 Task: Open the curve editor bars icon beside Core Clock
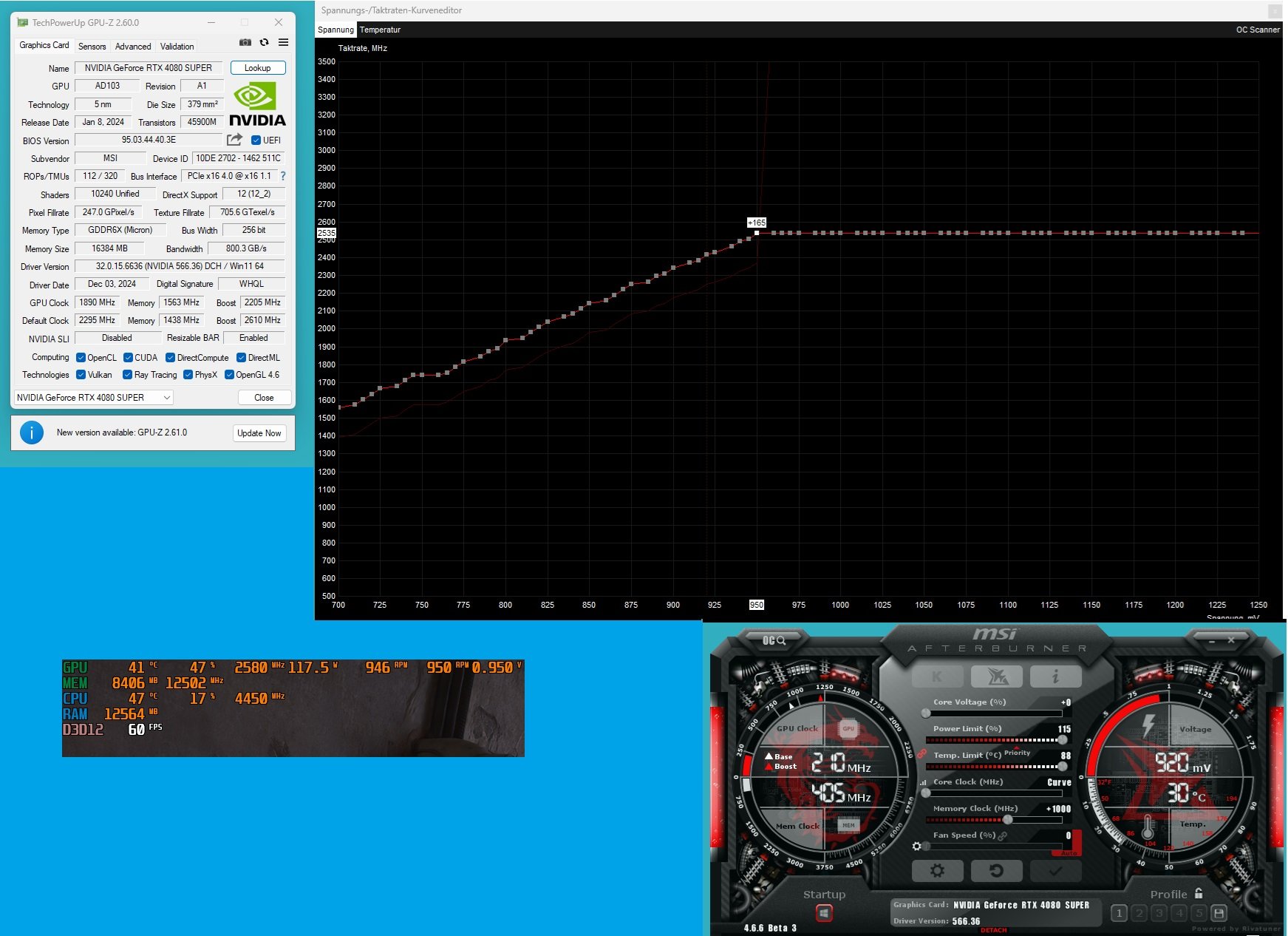923,782
